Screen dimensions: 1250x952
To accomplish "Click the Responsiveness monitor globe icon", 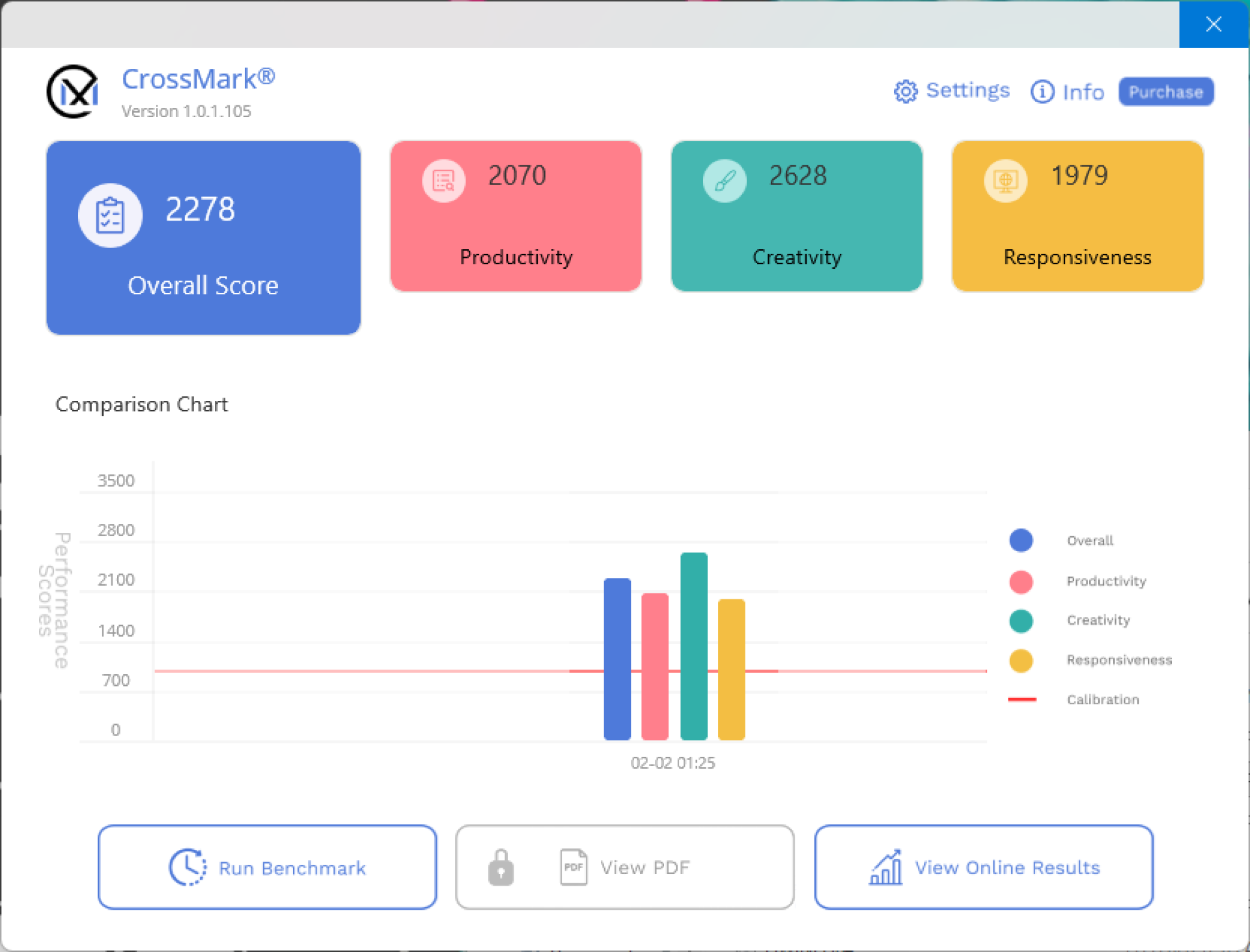I will [x=1005, y=181].
